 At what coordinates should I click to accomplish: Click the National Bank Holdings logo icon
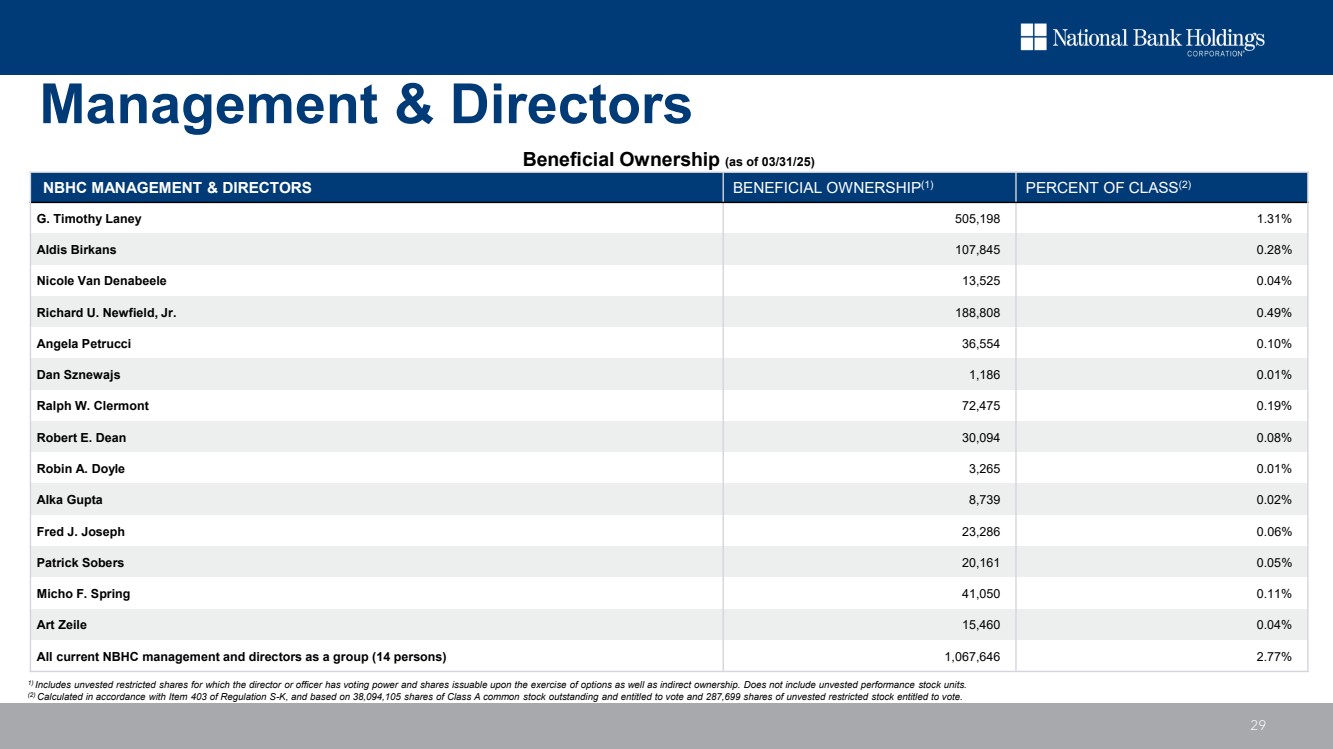pos(1033,37)
